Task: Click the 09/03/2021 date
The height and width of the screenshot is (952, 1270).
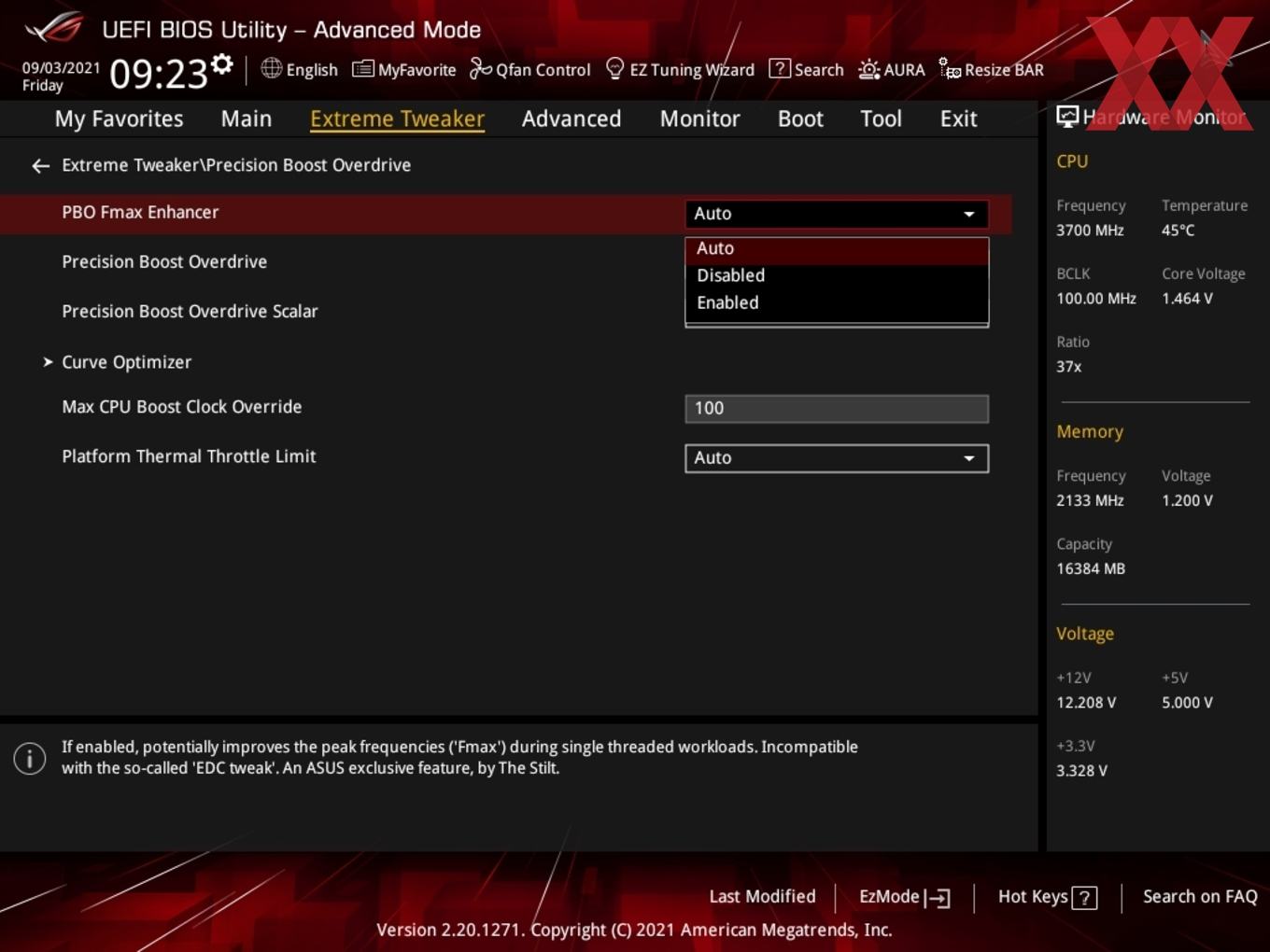Action: 61,68
